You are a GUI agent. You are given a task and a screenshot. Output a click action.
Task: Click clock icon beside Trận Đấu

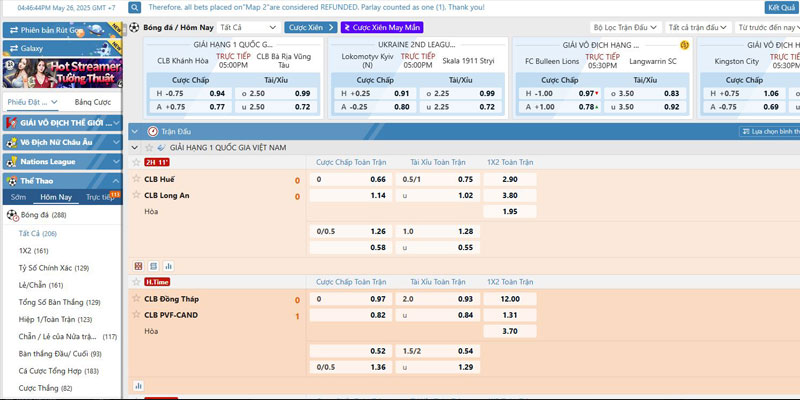(x=153, y=132)
